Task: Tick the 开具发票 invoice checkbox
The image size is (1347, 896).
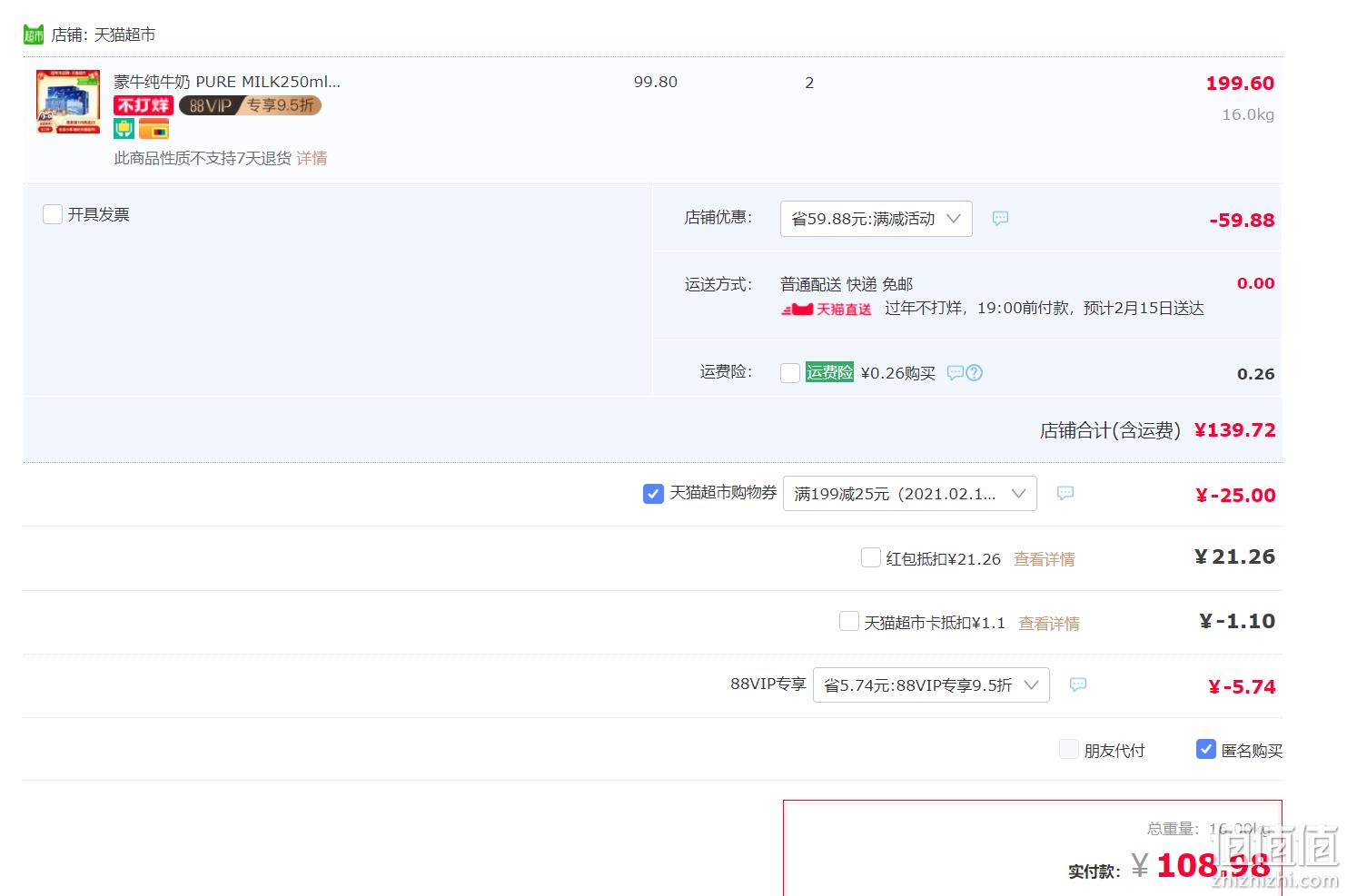Action: (53, 214)
